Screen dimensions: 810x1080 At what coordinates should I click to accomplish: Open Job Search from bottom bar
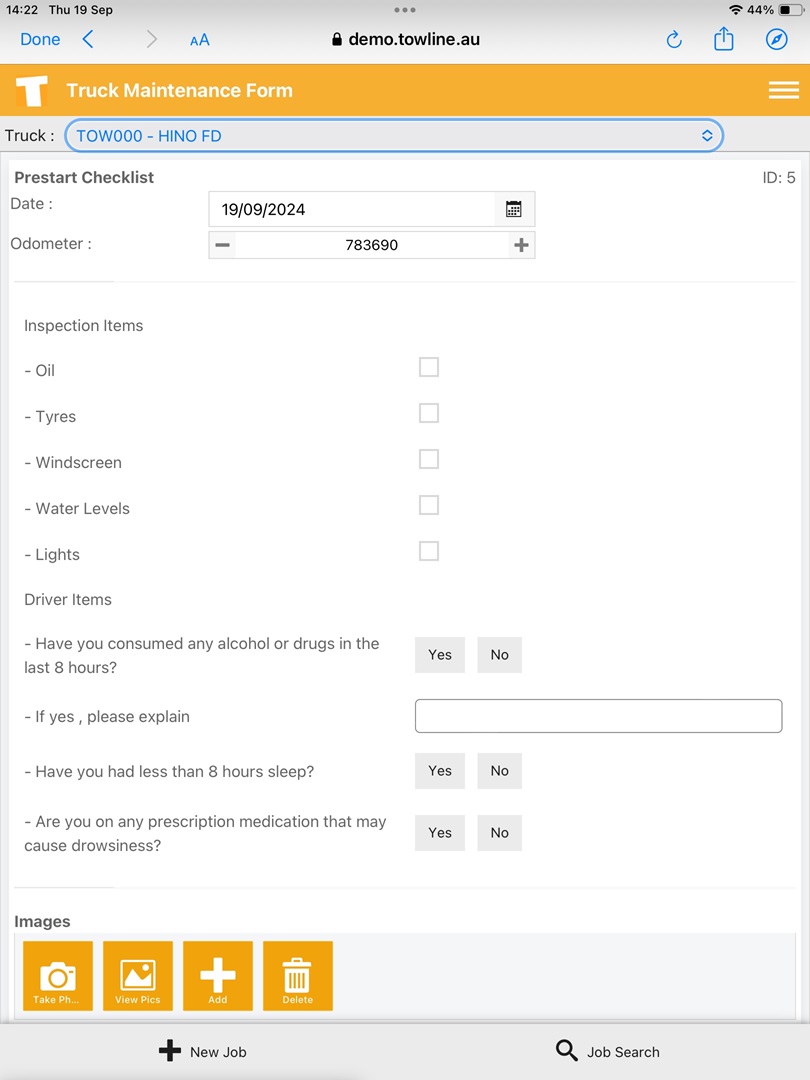[608, 1051]
